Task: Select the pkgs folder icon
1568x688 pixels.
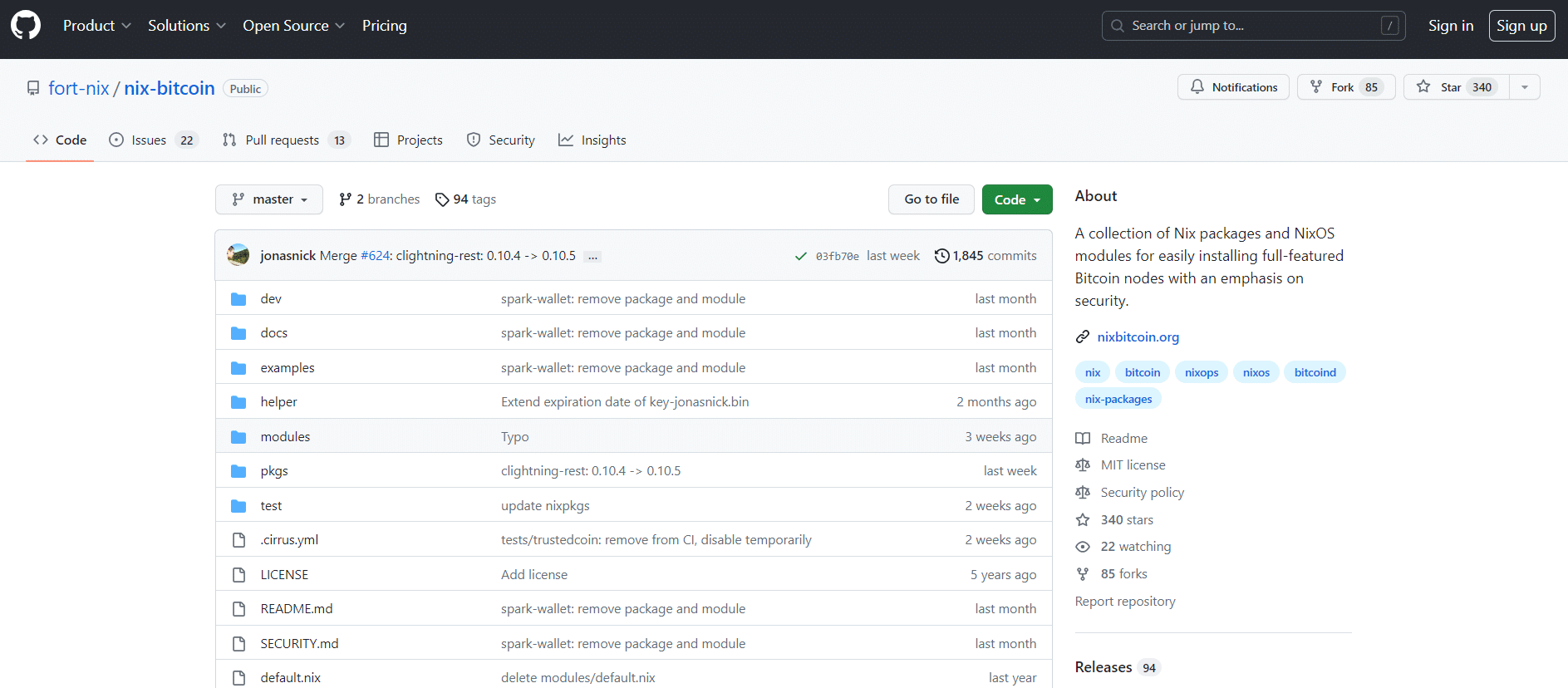Action: [x=238, y=471]
